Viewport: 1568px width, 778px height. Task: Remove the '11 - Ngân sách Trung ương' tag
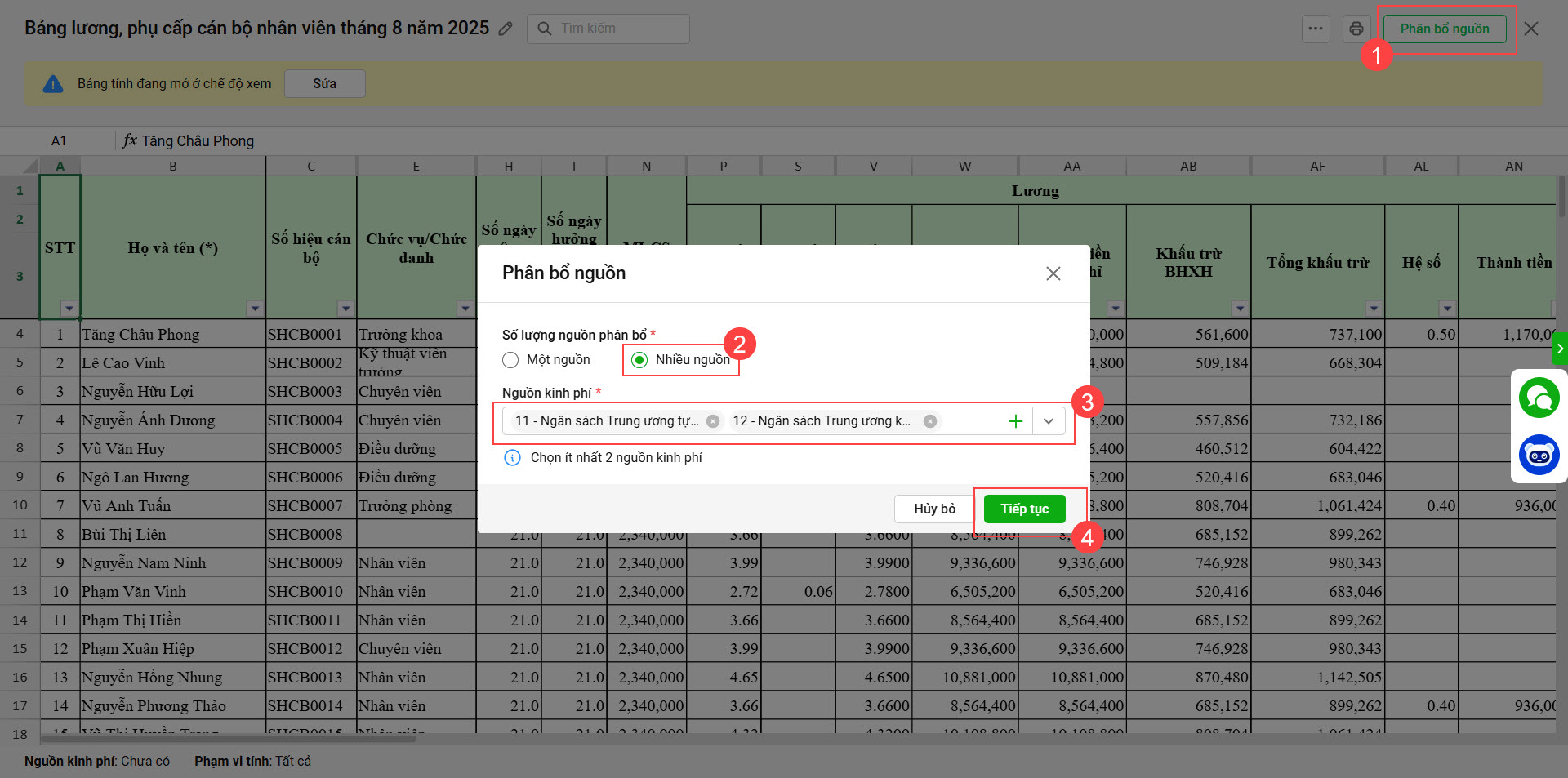(x=712, y=421)
